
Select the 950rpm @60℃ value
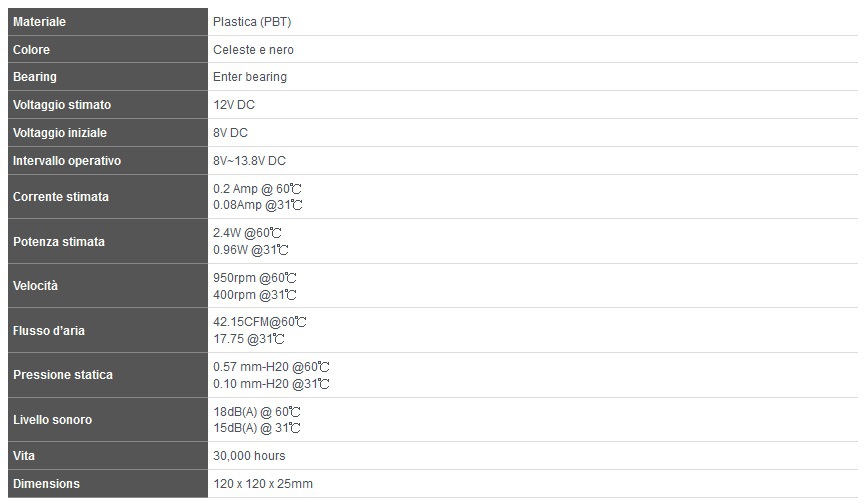click(255, 278)
